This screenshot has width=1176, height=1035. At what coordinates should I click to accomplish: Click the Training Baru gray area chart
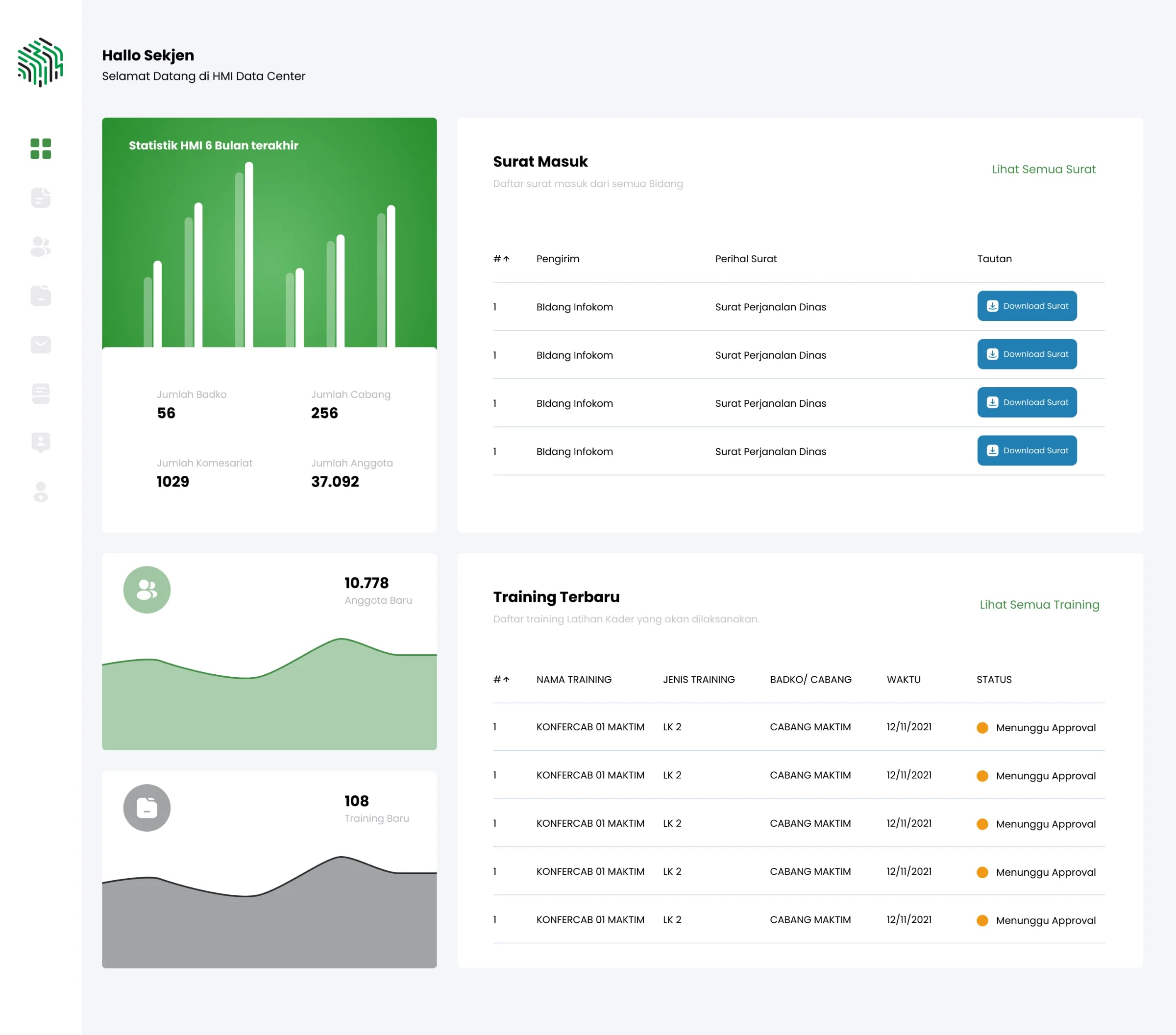(x=269, y=912)
